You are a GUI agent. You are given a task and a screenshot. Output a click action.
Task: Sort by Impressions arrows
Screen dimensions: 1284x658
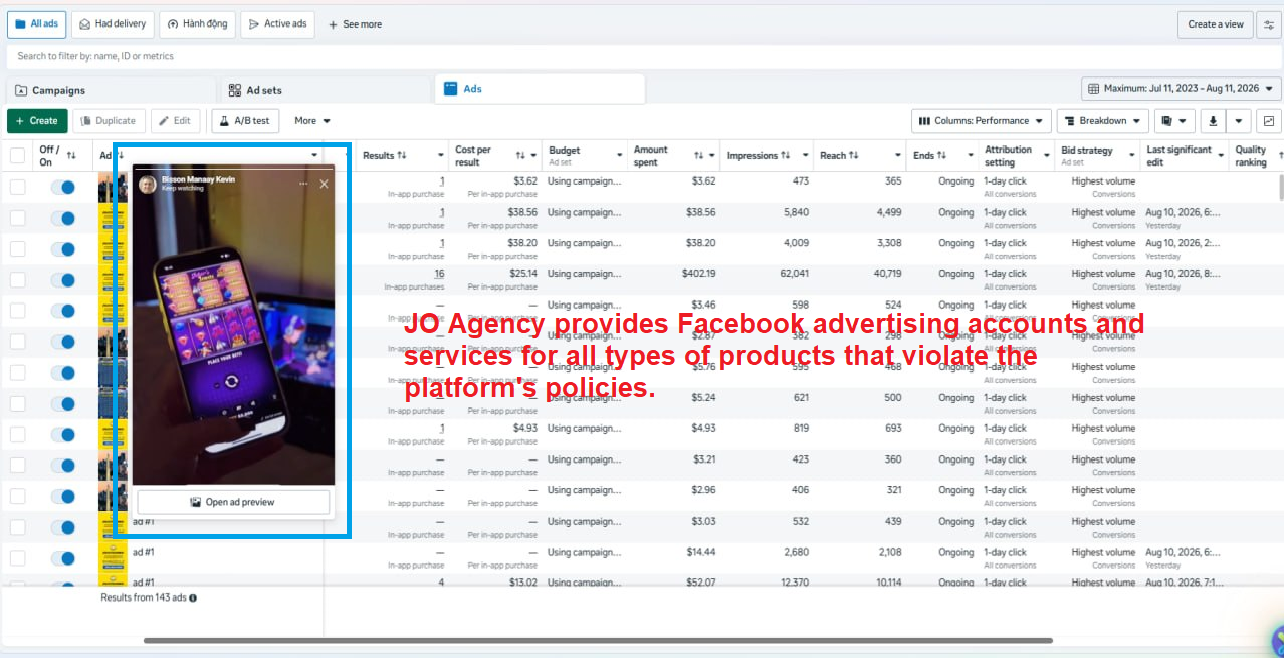click(787, 155)
